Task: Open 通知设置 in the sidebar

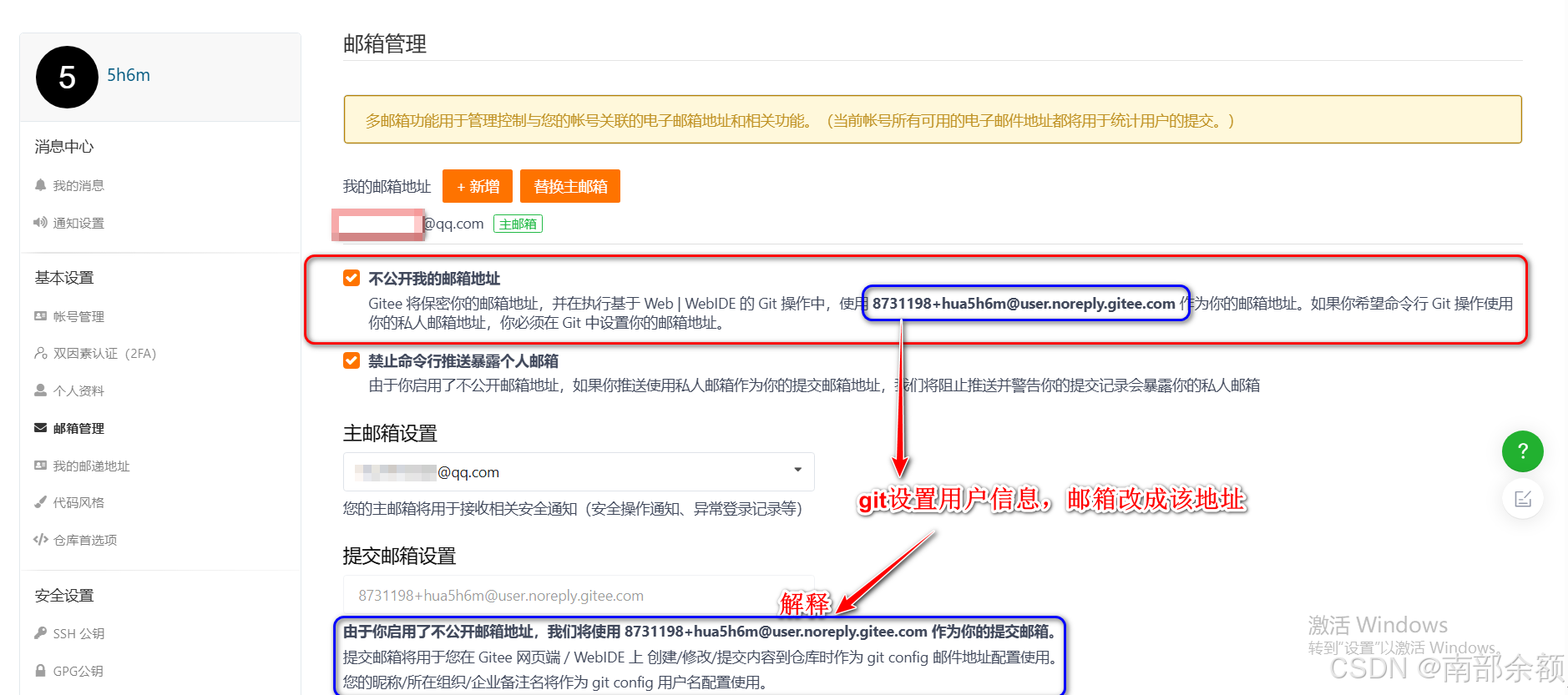Action: [x=78, y=223]
